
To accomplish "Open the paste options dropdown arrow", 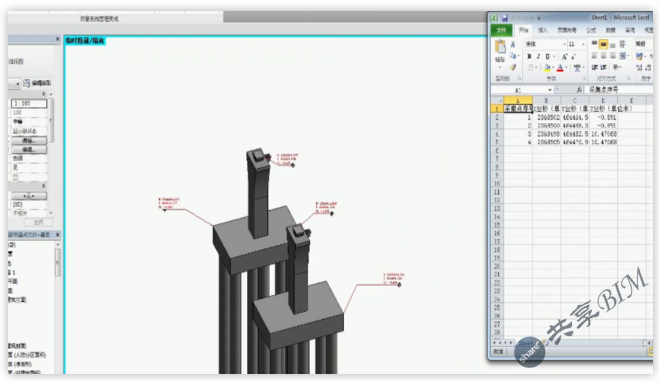I will (x=500, y=67).
